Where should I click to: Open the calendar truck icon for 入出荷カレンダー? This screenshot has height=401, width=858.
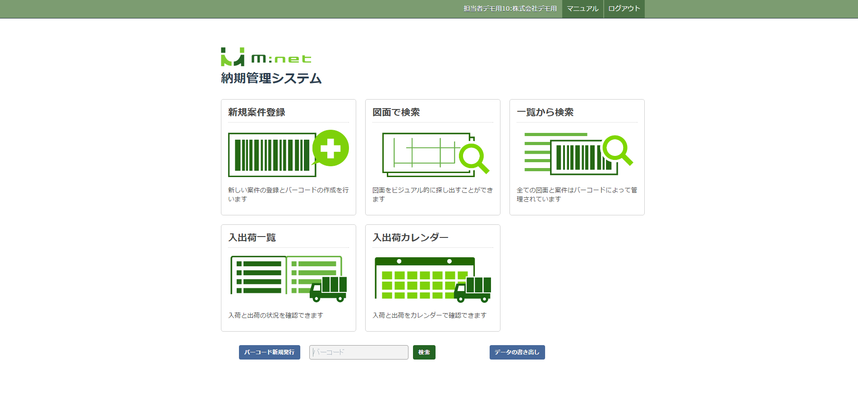(x=433, y=279)
